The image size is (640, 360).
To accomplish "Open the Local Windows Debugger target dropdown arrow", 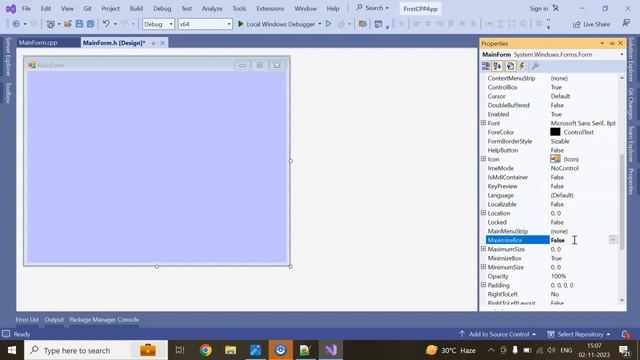I will [x=320, y=24].
